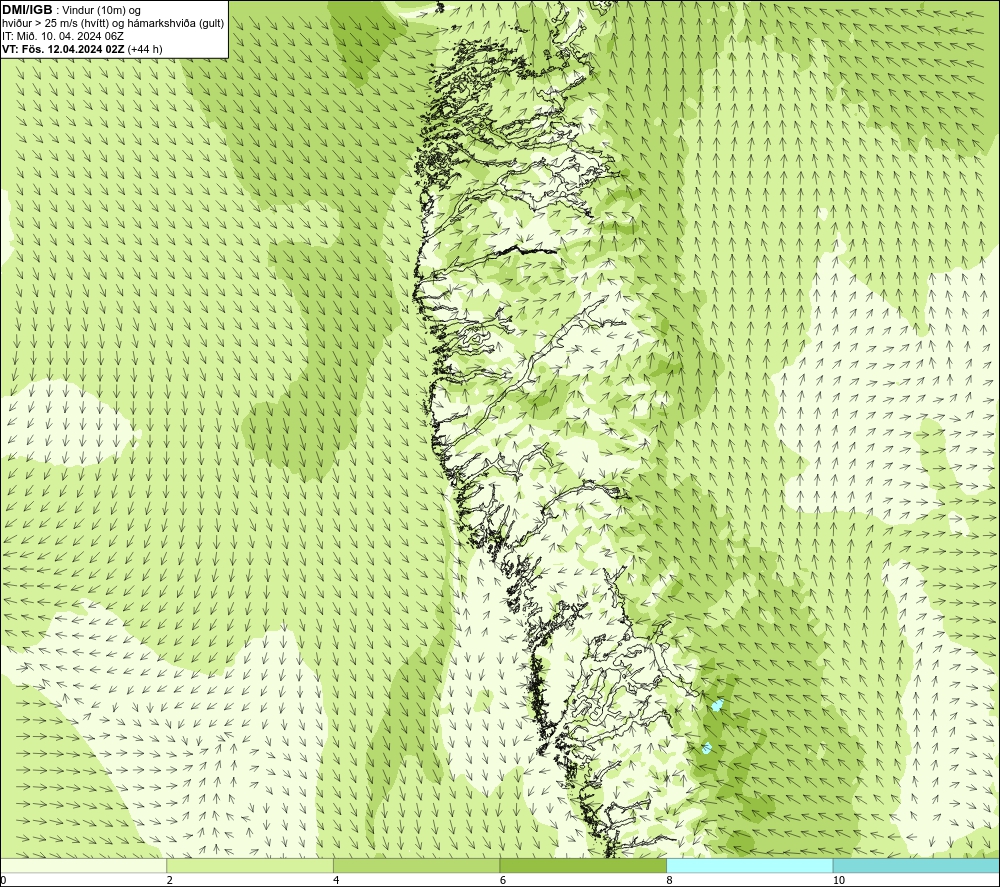Select the 6–8 m/s dark green swatch

tap(583, 865)
